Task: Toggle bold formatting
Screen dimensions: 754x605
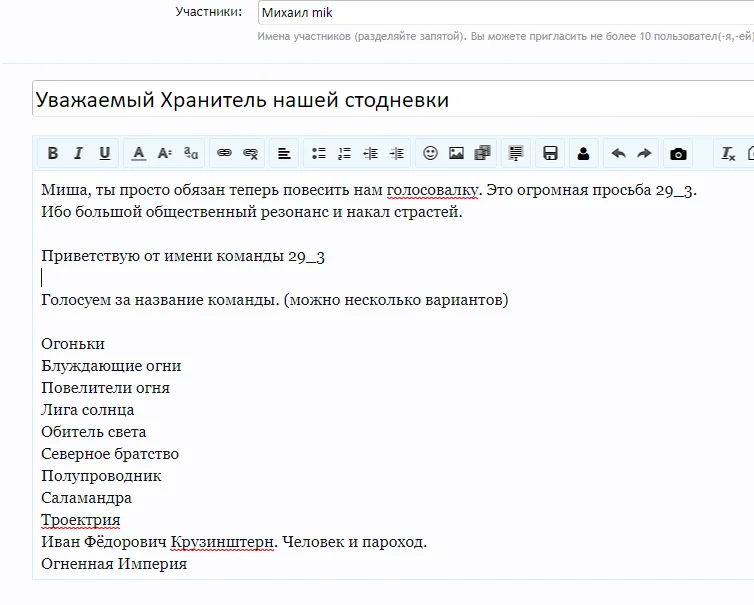Action: coord(53,153)
